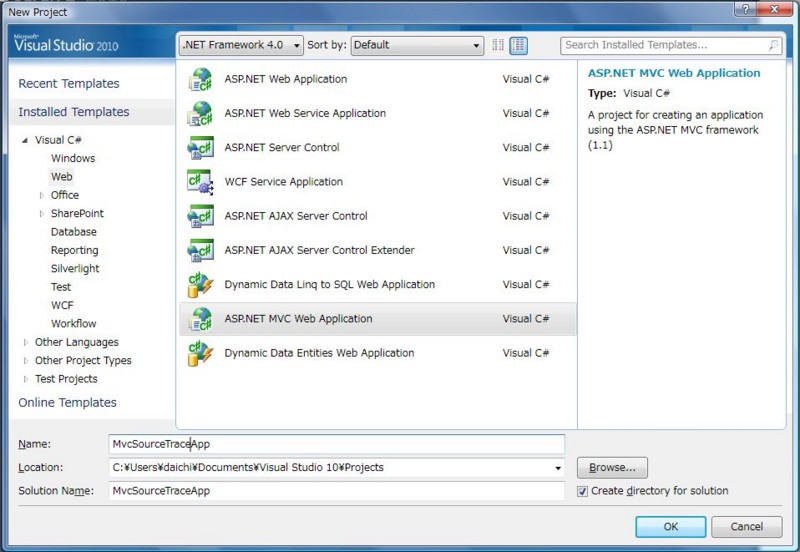The width and height of the screenshot is (800, 552).
Task: Click Dynamic Data Entities Web Application icon
Action: pos(201,353)
